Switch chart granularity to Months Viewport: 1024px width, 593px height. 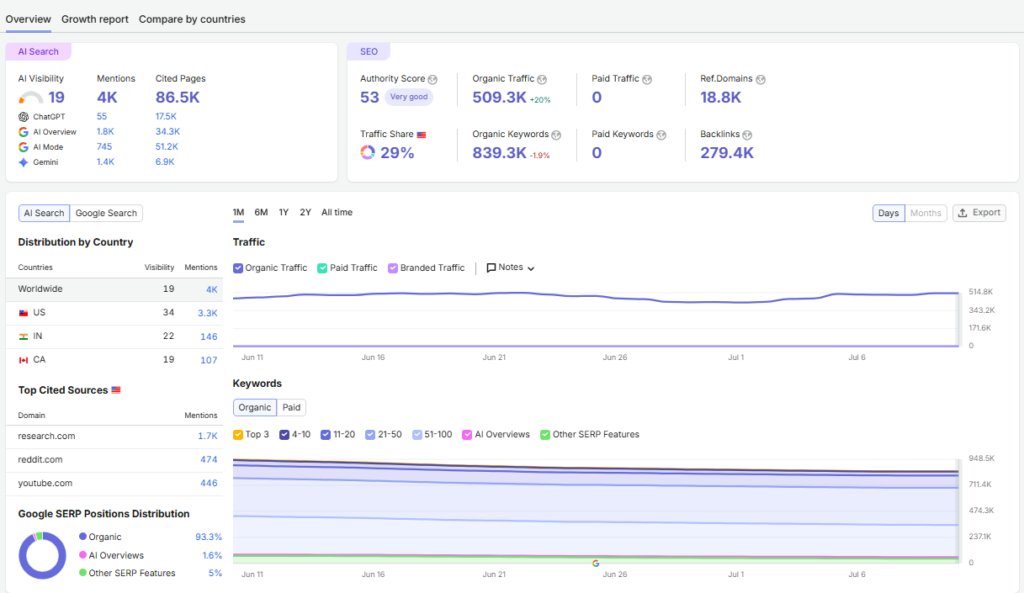[x=925, y=213]
